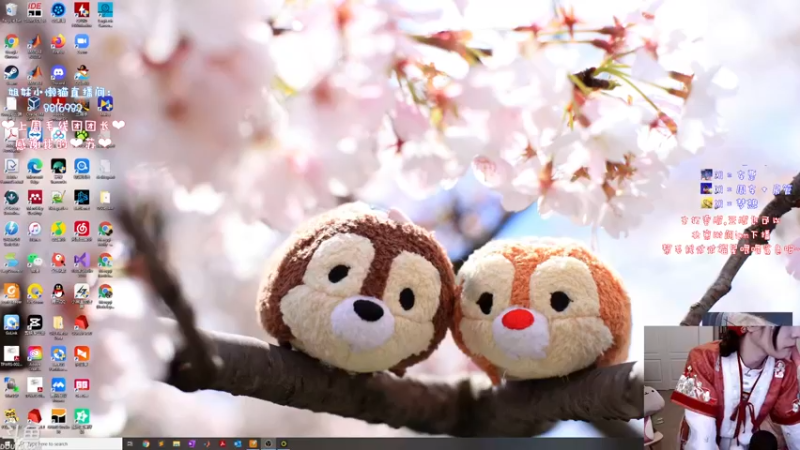800x450 pixels.
Task: Open the IDE shortcut beside Recycle Bin
Action: (34, 10)
